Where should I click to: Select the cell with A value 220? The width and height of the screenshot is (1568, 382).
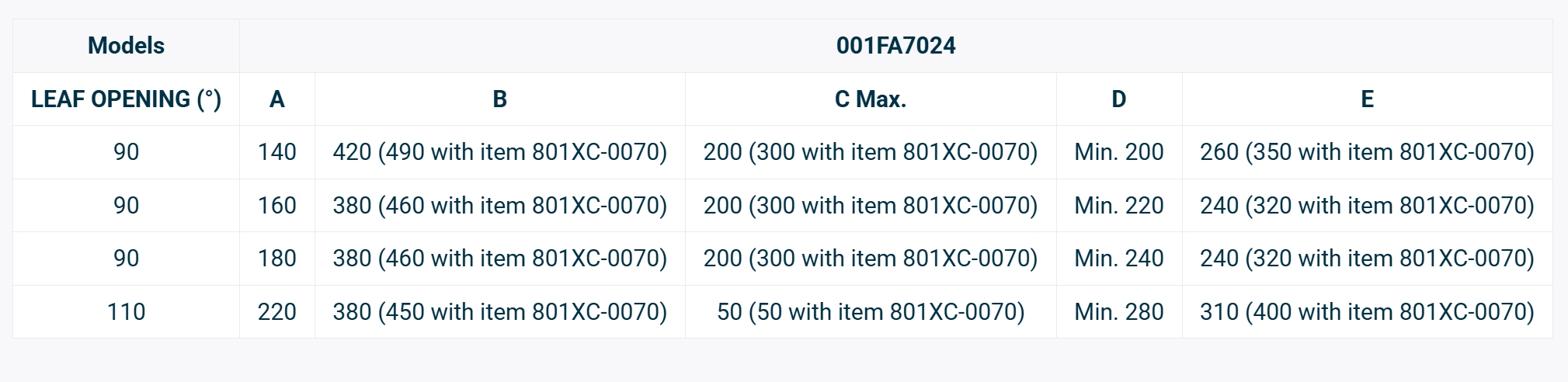click(x=276, y=312)
